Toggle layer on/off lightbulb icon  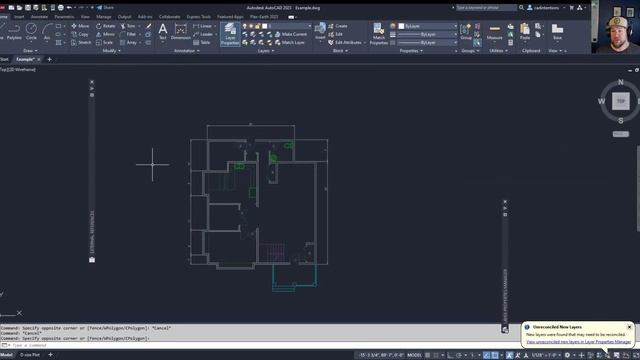(x=244, y=26)
